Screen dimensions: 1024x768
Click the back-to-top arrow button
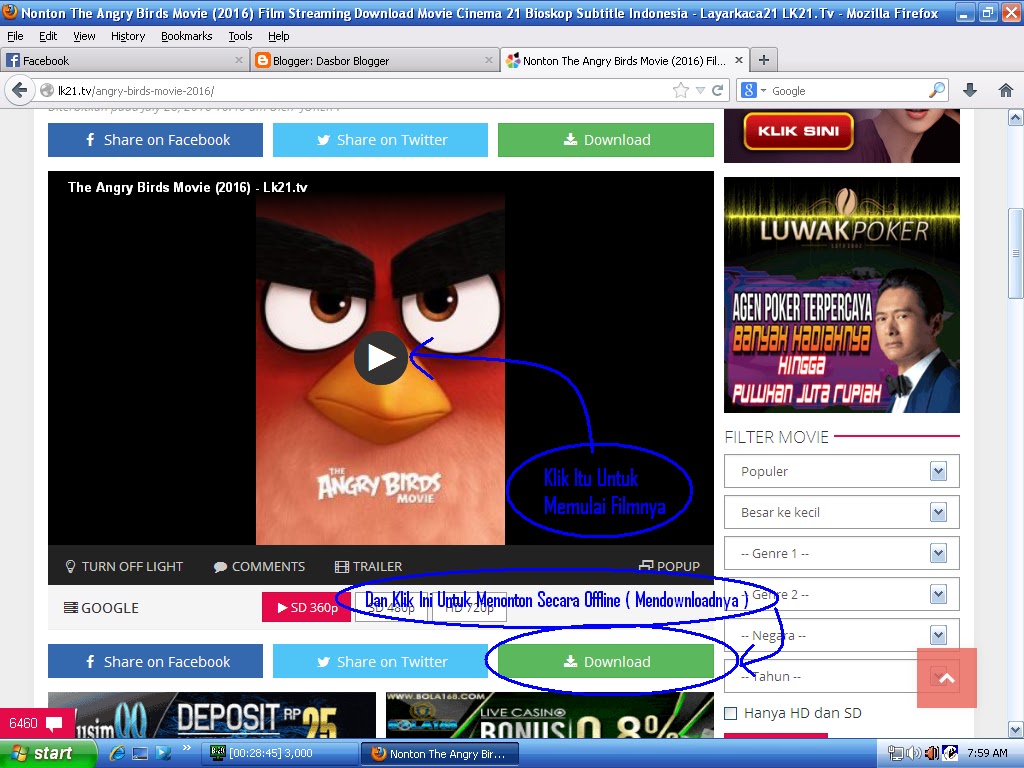946,678
